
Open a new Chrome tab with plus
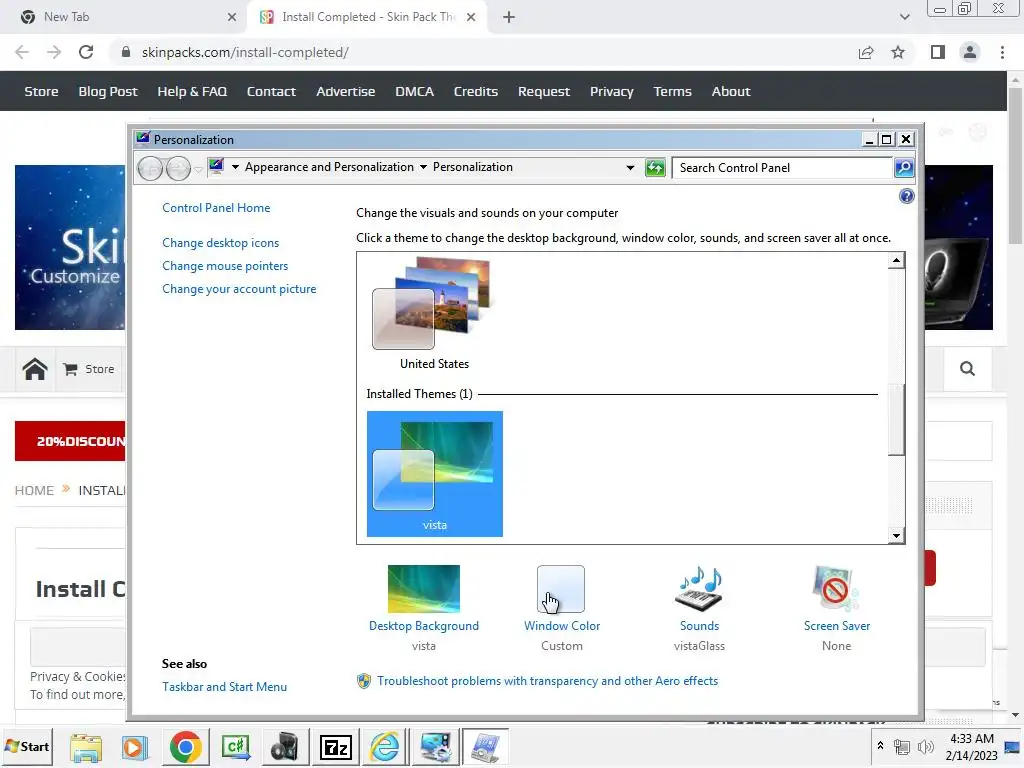[509, 17]
